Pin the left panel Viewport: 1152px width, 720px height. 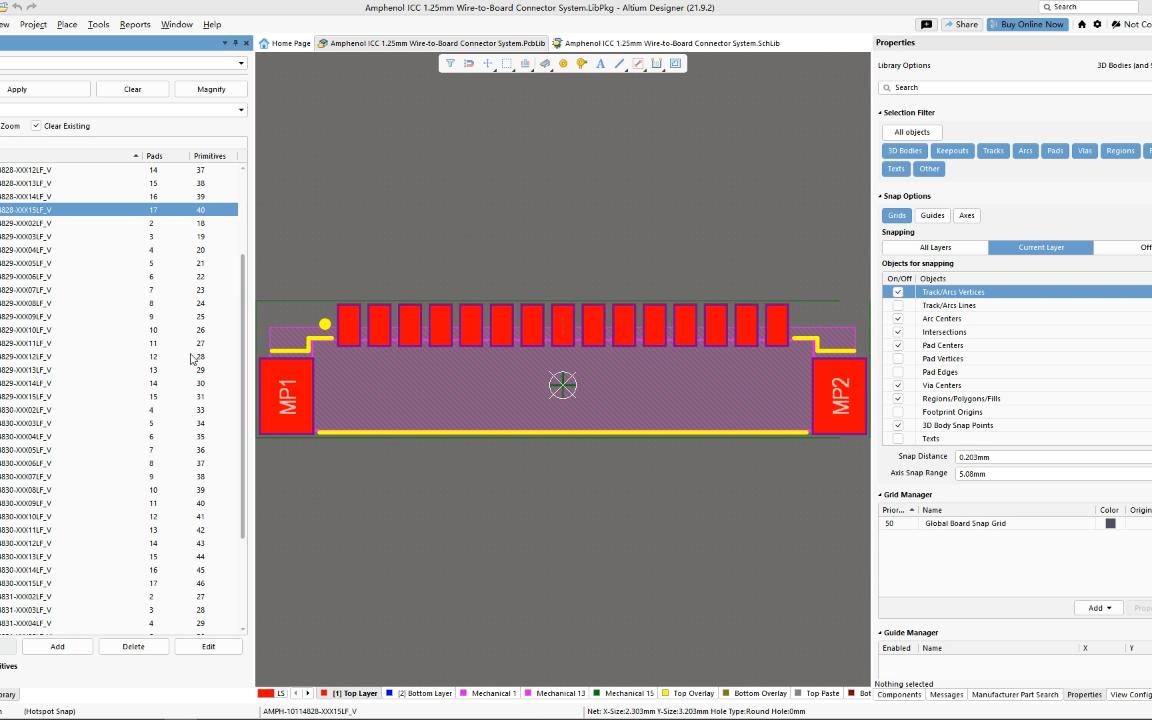pos(235,43)
